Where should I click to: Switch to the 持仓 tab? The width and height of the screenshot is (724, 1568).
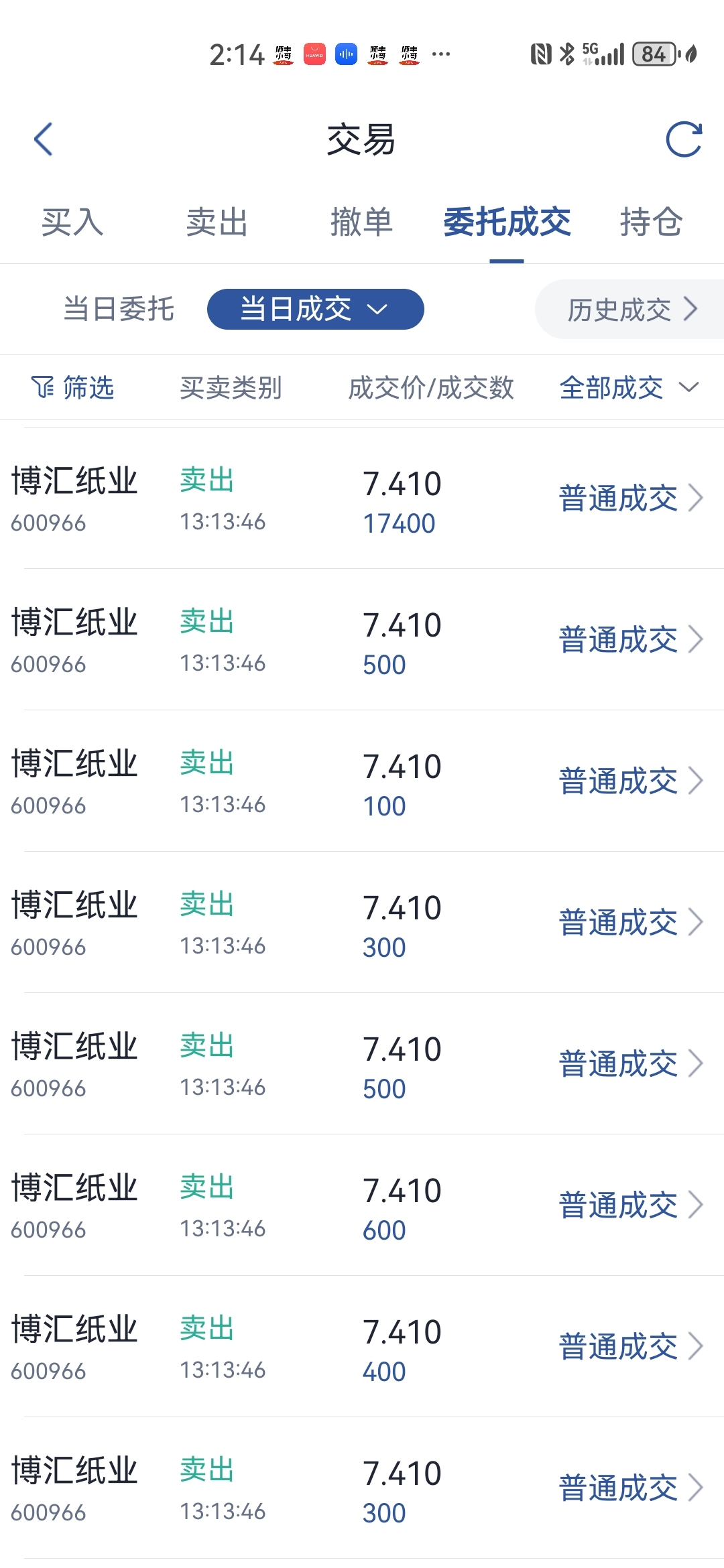pyautogui.click(x=651, y=222)
